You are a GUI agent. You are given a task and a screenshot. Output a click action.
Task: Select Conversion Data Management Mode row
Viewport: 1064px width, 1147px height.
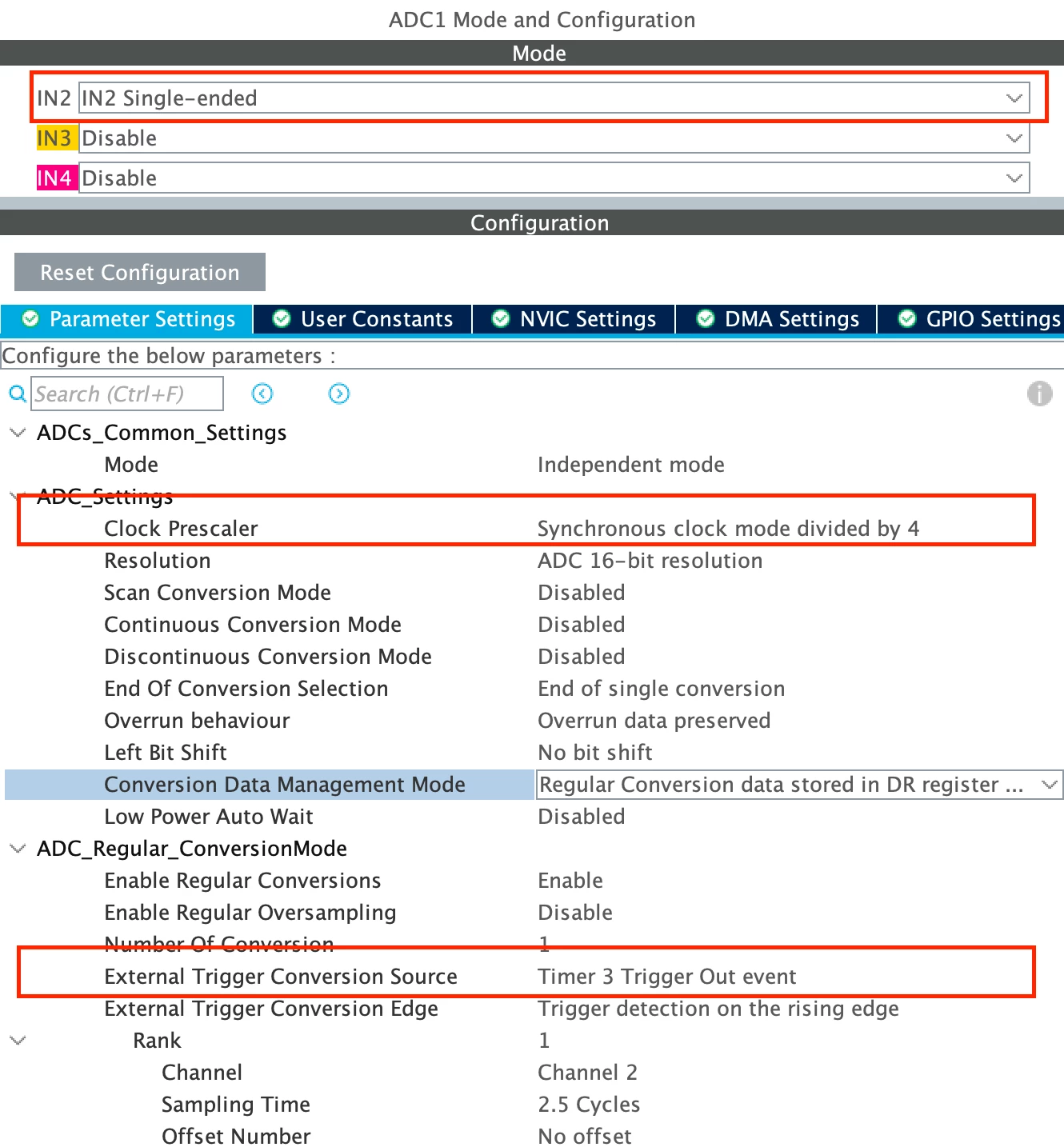270,785
